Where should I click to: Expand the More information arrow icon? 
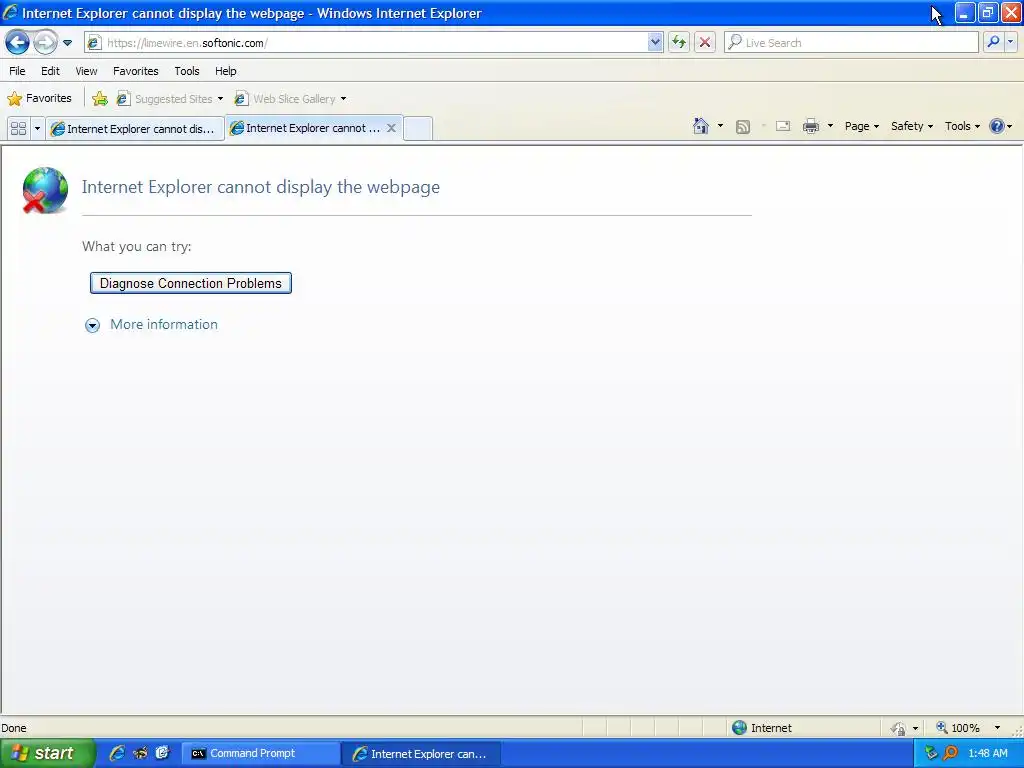(93, 325)
